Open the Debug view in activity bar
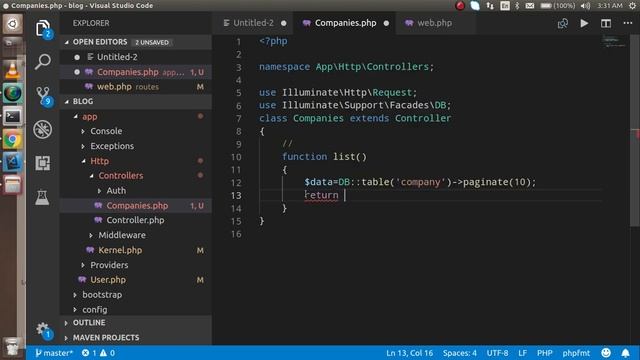 [42, 129]
